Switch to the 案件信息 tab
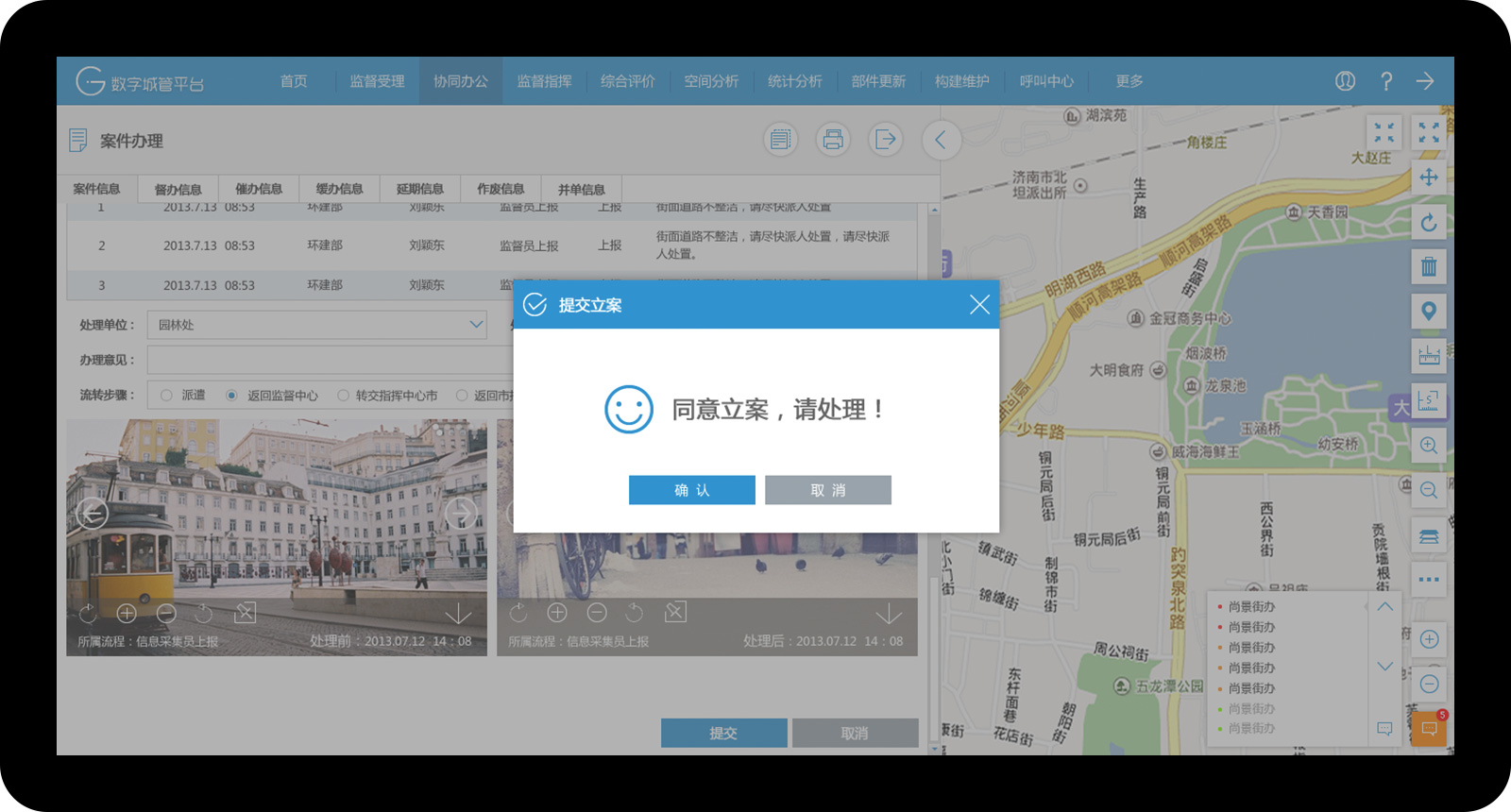1511x812 pixels. (x=96, y=189)
